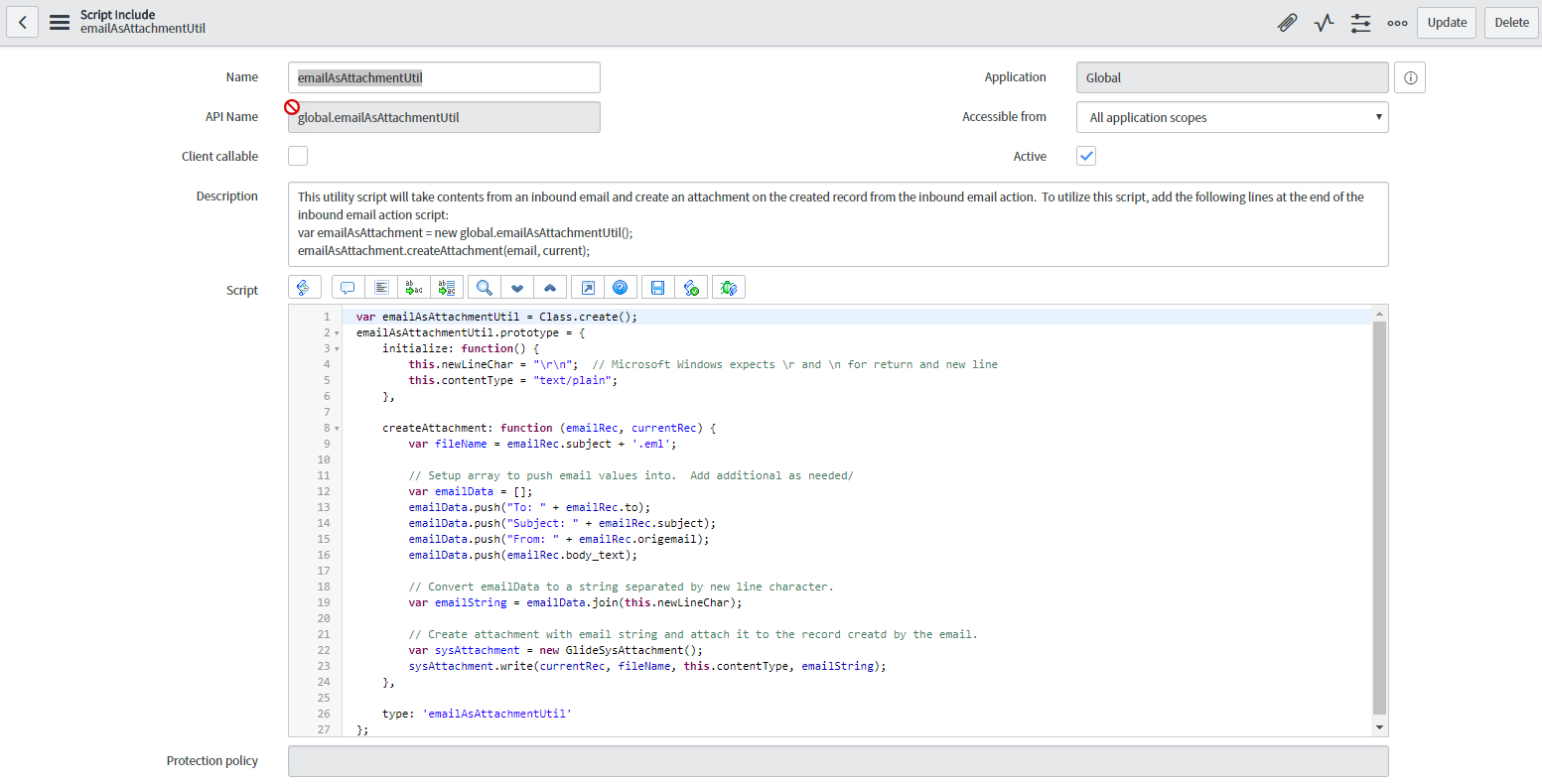1542x784 pixels.
Task: Click the find next down-arrow icon
Action: click(x=517, y=288)
